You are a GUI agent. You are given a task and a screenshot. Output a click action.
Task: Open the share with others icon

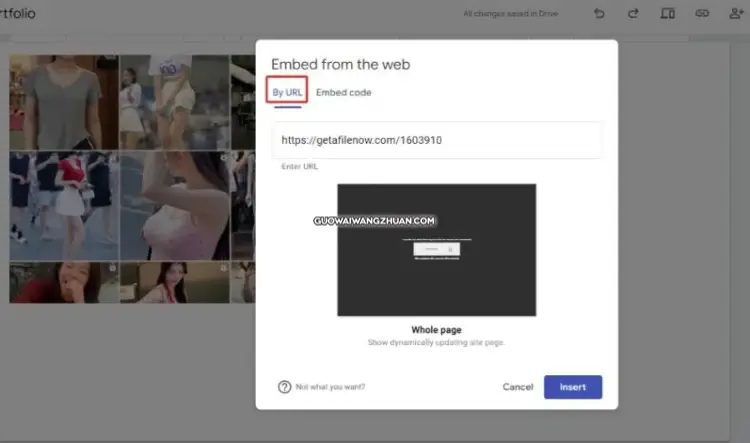tap(736, 13)
